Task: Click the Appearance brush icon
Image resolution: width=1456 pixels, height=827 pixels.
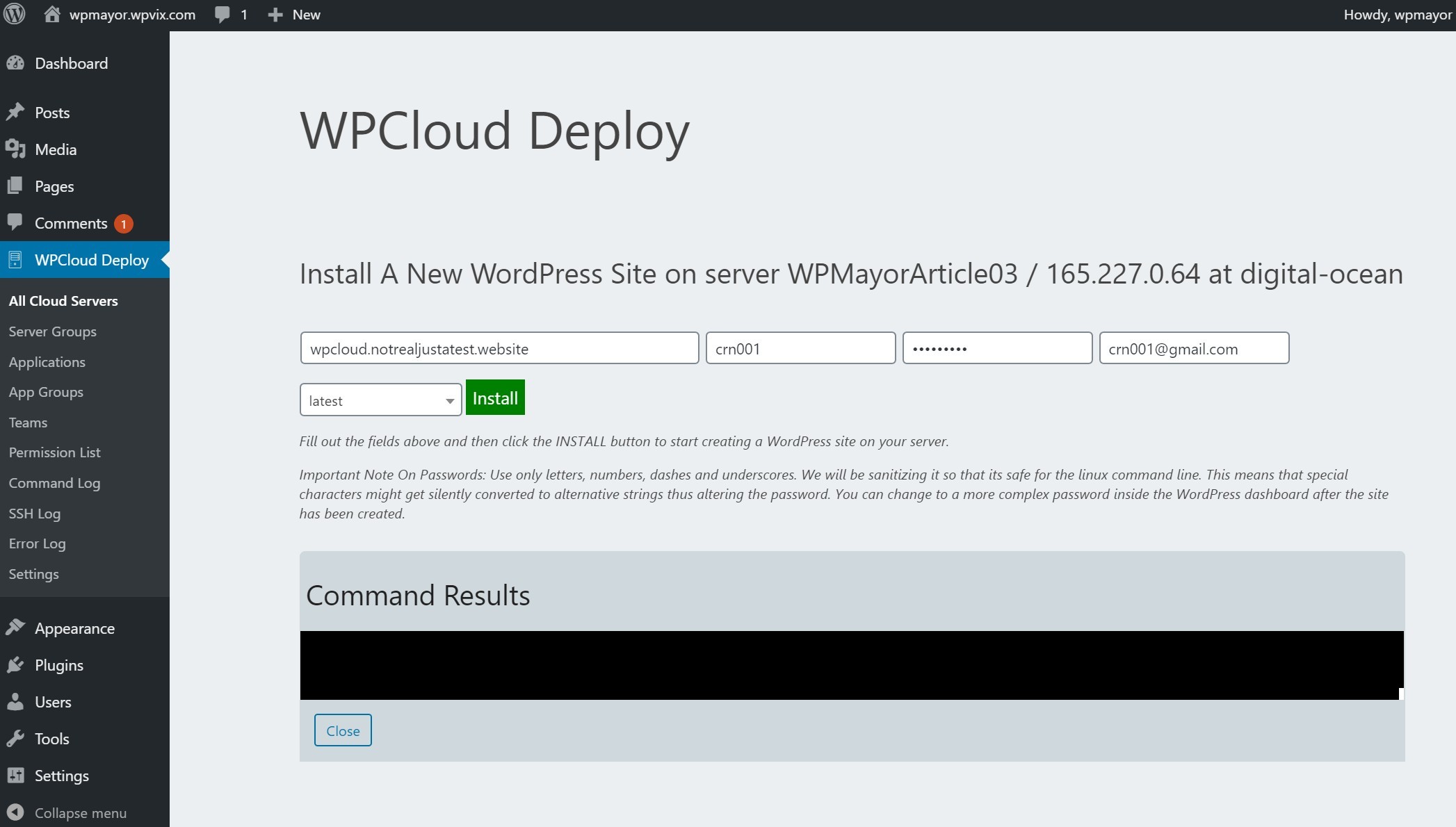Action: 15,628
